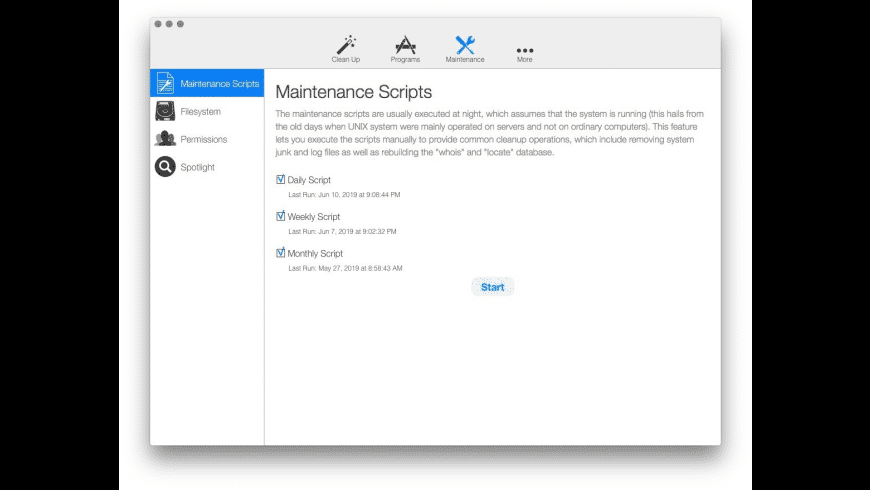Click the window's minimize button
The image size is (870, 490).
(169, 24)
